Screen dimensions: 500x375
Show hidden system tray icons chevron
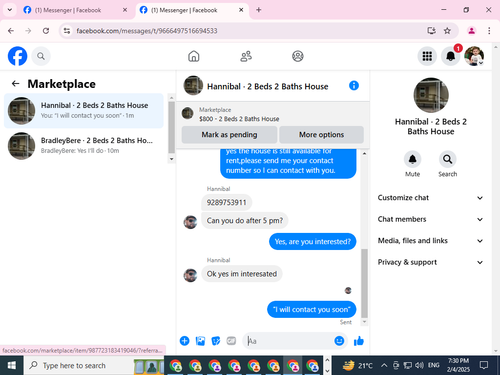click(x=384, y=365)
